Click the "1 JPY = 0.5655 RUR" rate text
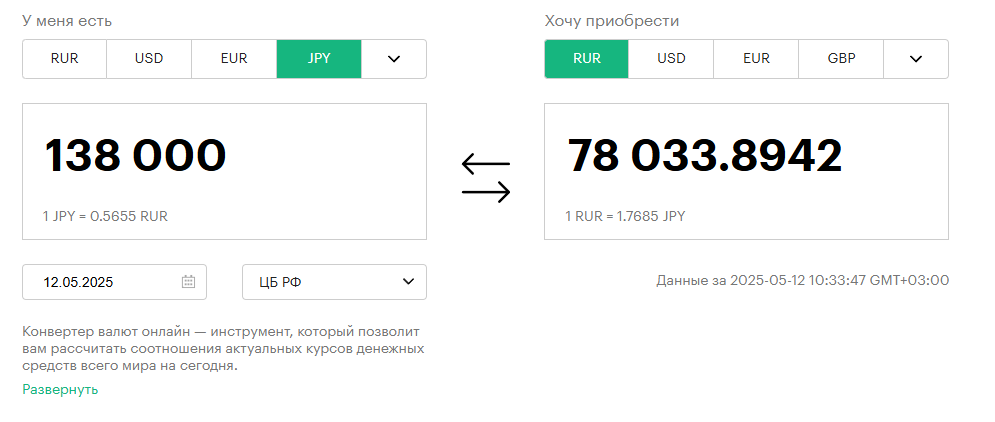 click(x=105, y=216)
